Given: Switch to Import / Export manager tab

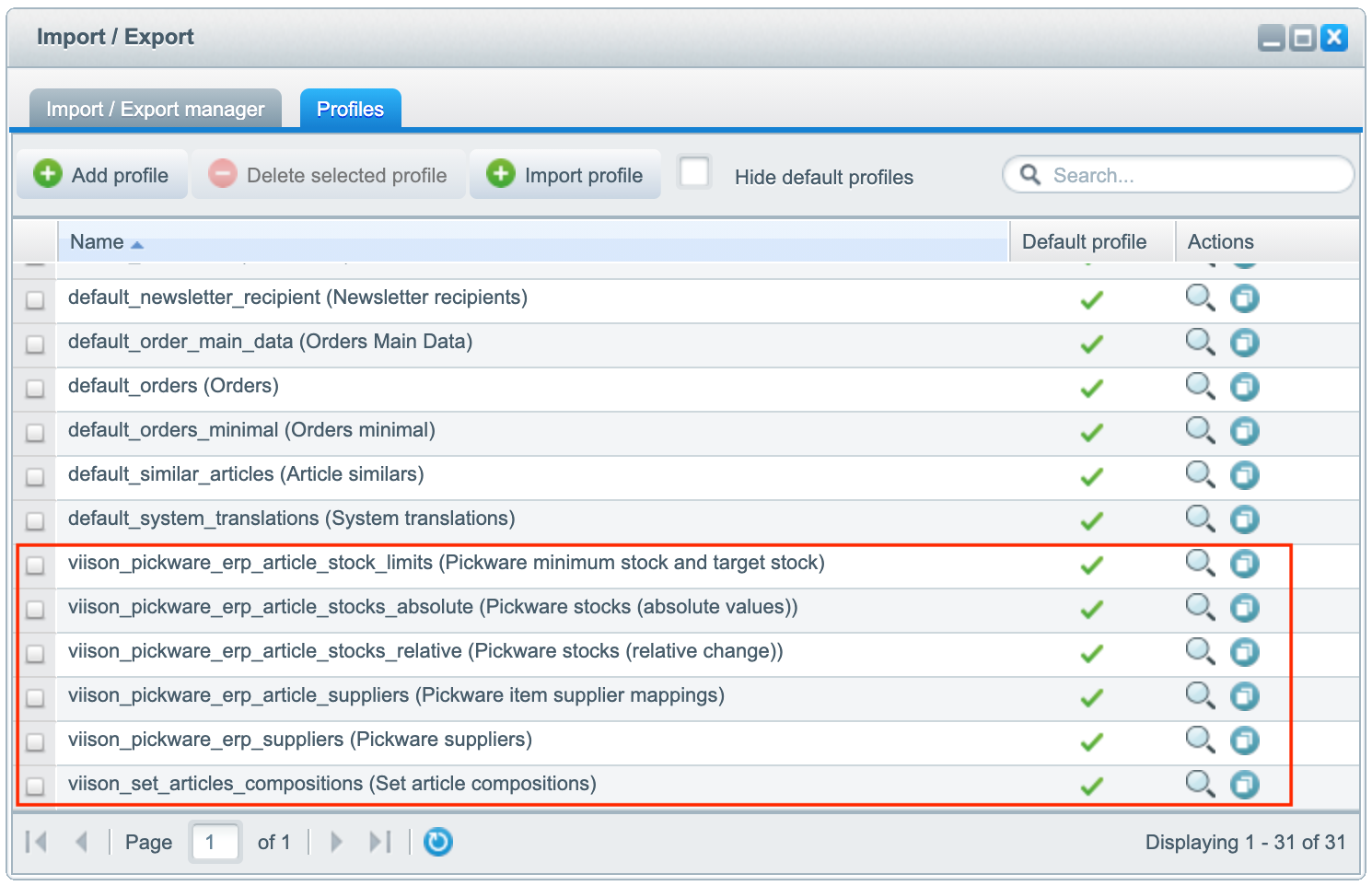Looking at the screenshot, I should pyautogui.click(x=155, y=109).
